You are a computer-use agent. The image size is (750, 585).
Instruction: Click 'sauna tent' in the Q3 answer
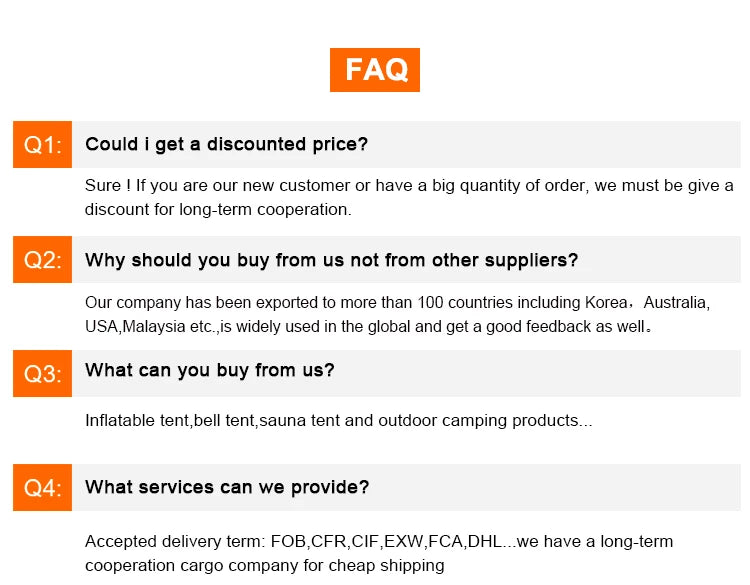click(297, 421)
